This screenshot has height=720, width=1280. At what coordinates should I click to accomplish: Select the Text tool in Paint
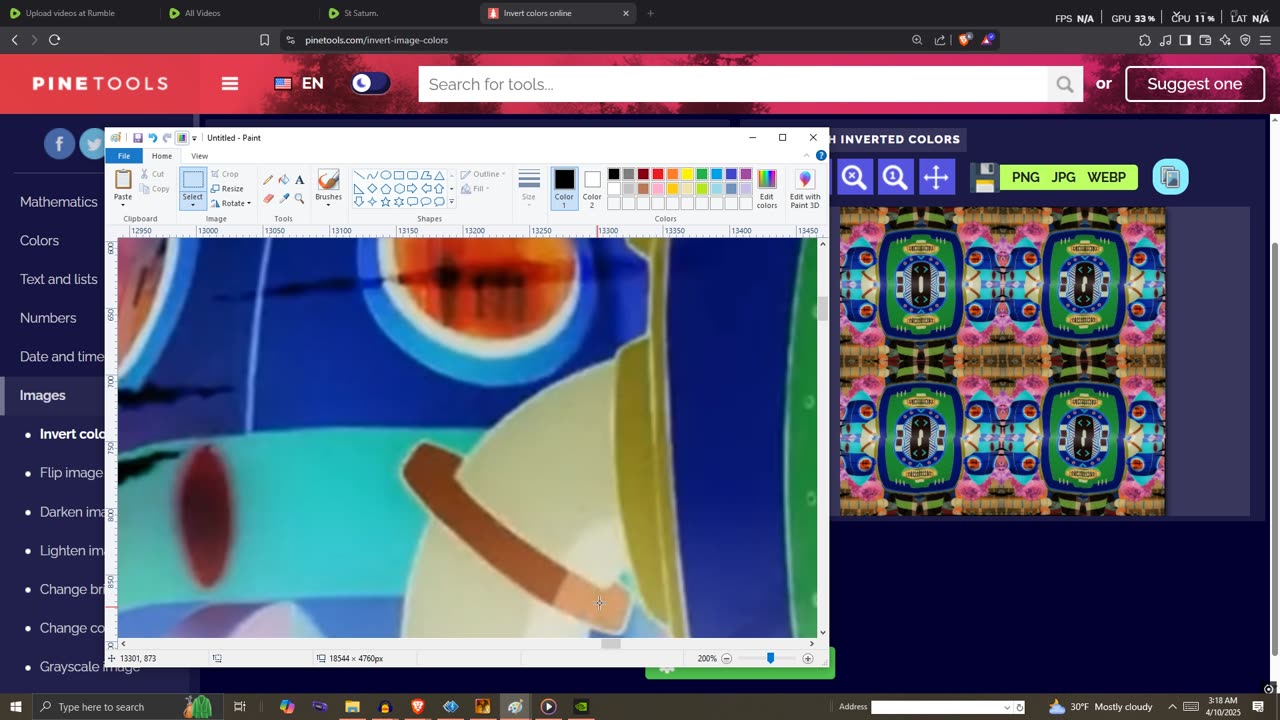coord(299,180)
